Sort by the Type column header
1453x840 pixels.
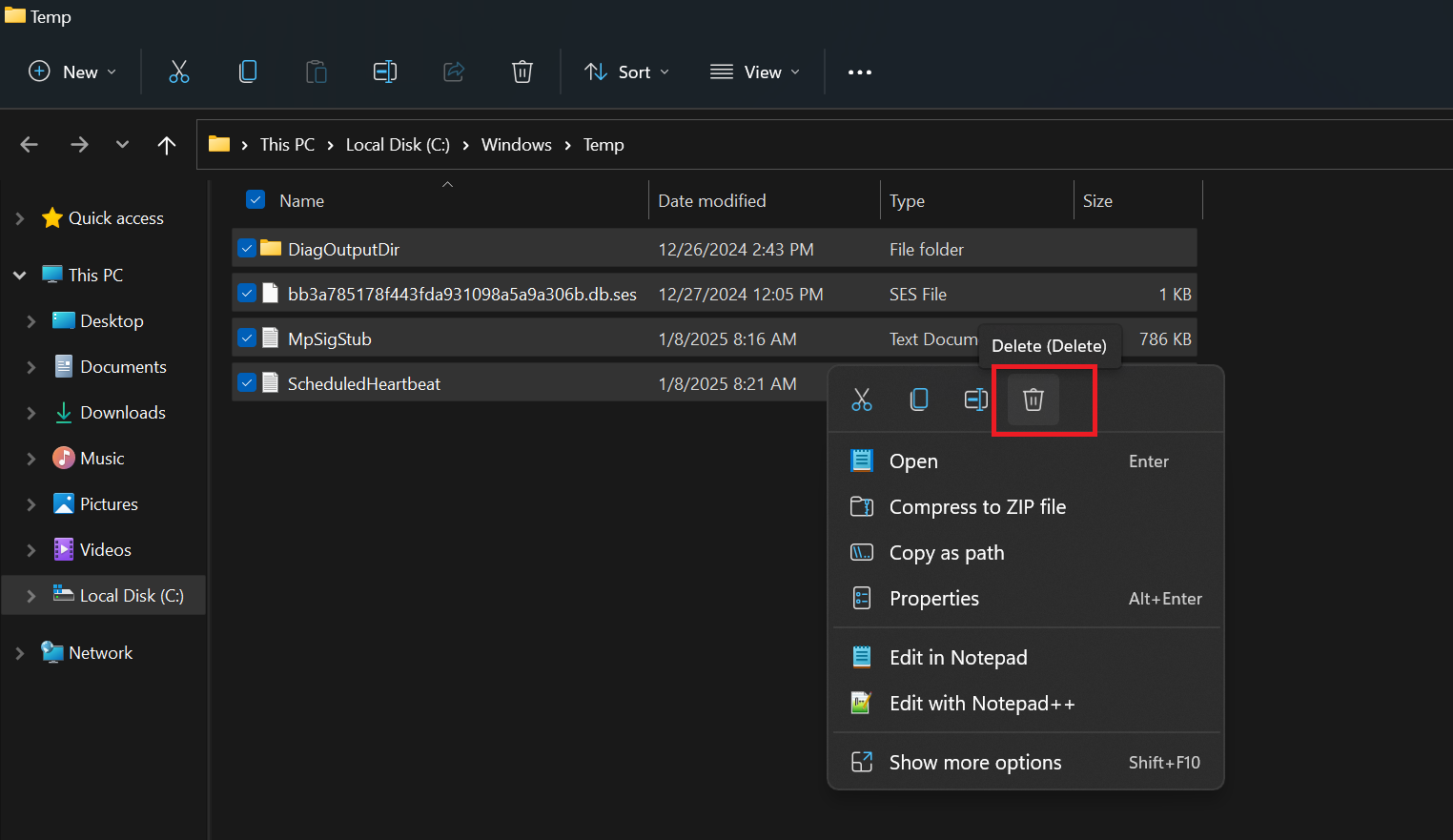point(907,201)
